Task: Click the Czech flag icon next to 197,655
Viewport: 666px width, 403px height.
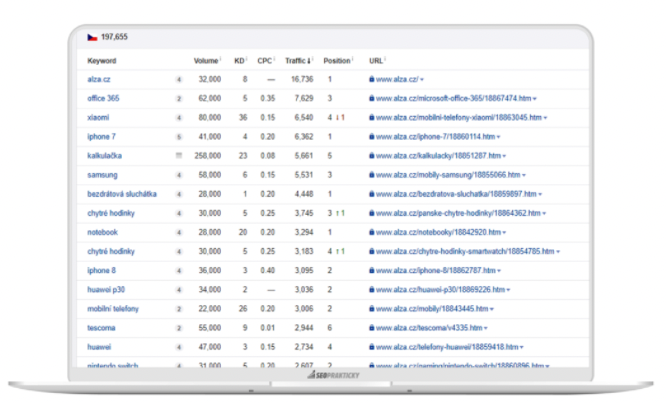Action: coord(92,37)
